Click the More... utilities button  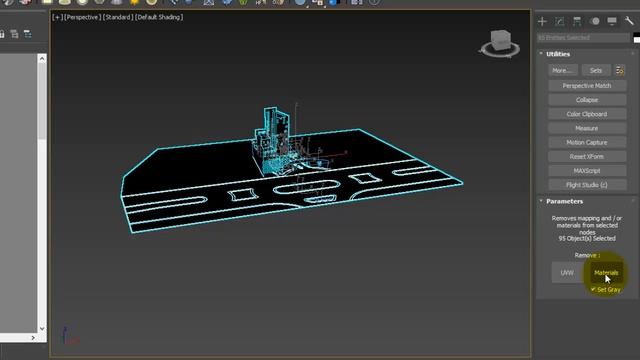[x=563, y=71]
